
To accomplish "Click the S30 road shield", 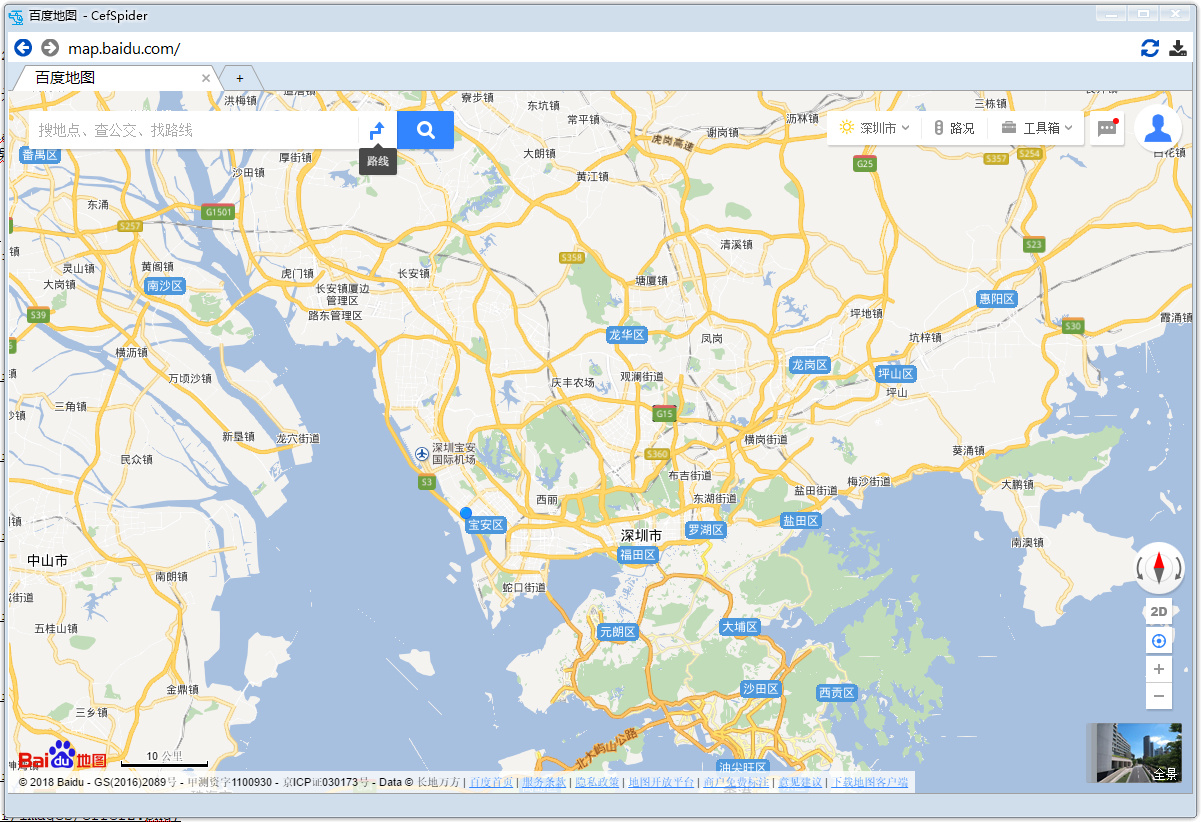I will point(1073,326).
